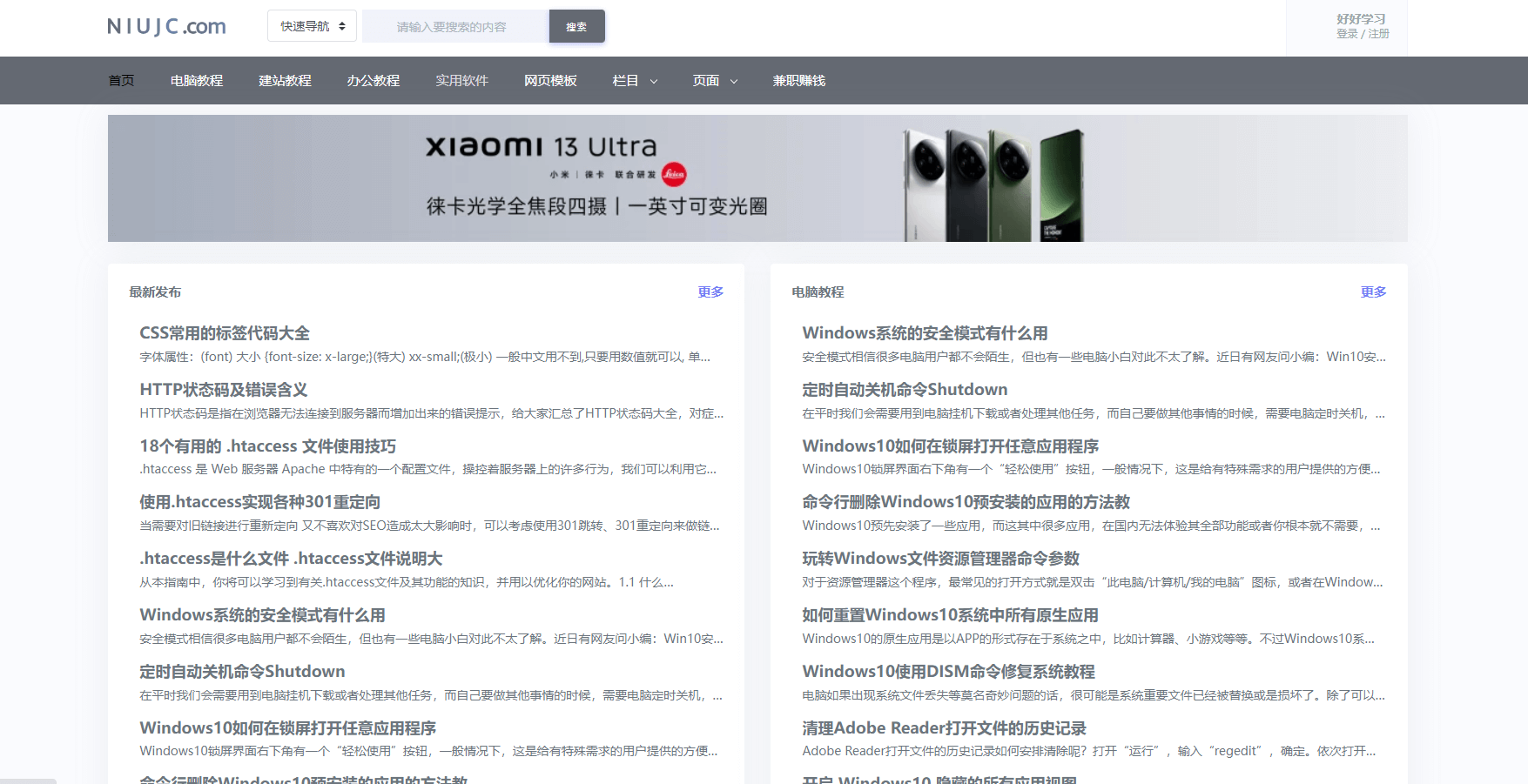Go to the 首页 nav item
The width and height of the screenshot is (1528, 784).
coord(121,80)
